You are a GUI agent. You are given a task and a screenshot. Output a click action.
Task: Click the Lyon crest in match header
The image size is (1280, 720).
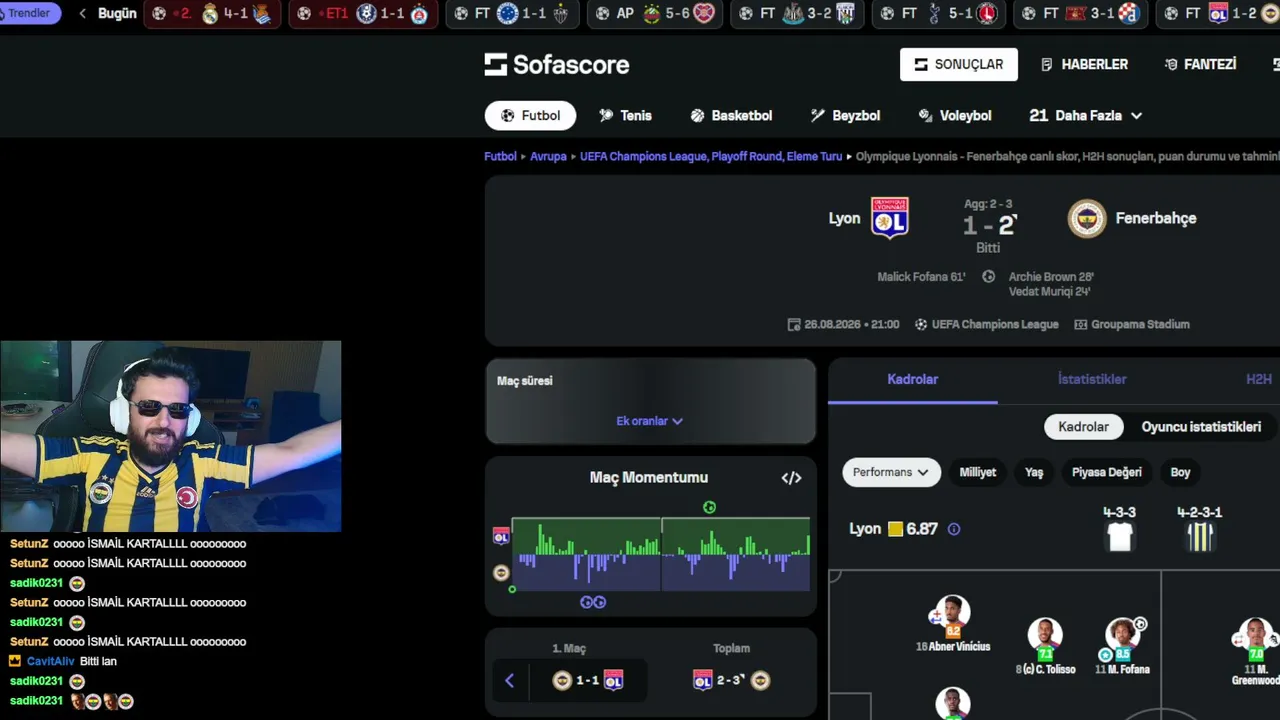(x=889, y=218)
